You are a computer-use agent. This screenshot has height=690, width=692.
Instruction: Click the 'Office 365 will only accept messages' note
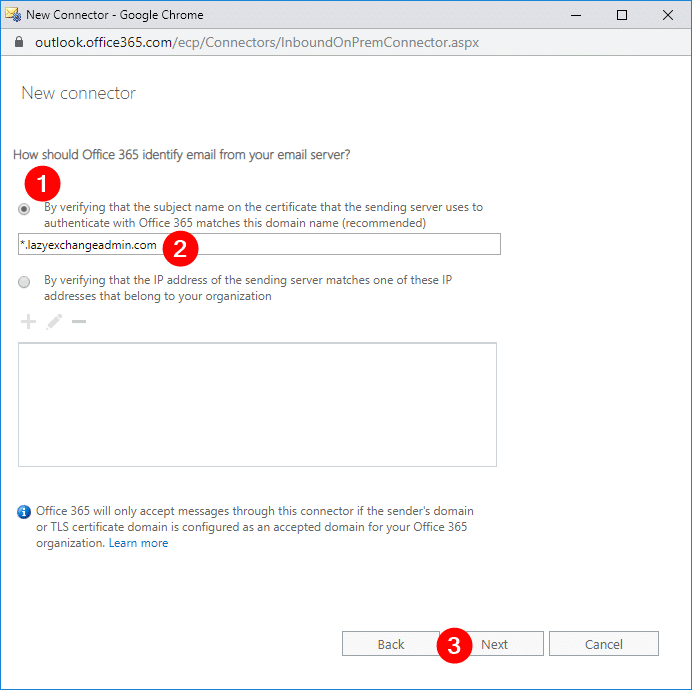pyautogui.click(x=255, y=527)
